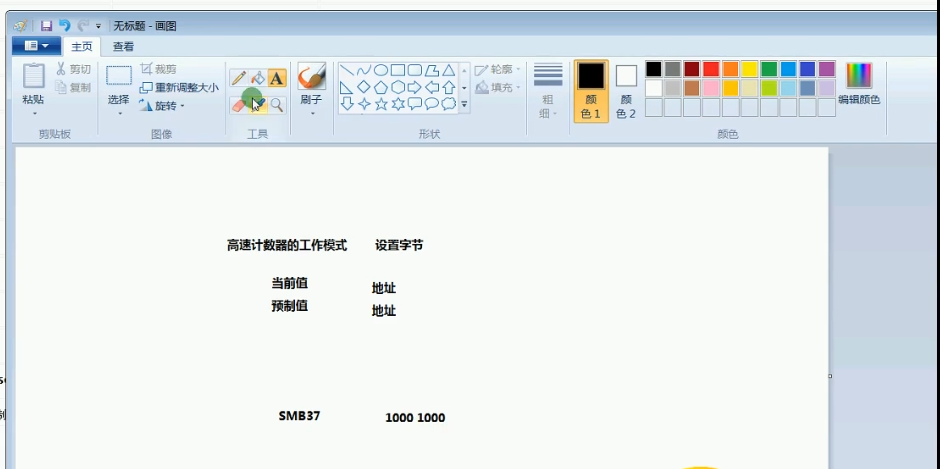Select the Pencil tool
This screenshot has width=940, height=469.
239,78
